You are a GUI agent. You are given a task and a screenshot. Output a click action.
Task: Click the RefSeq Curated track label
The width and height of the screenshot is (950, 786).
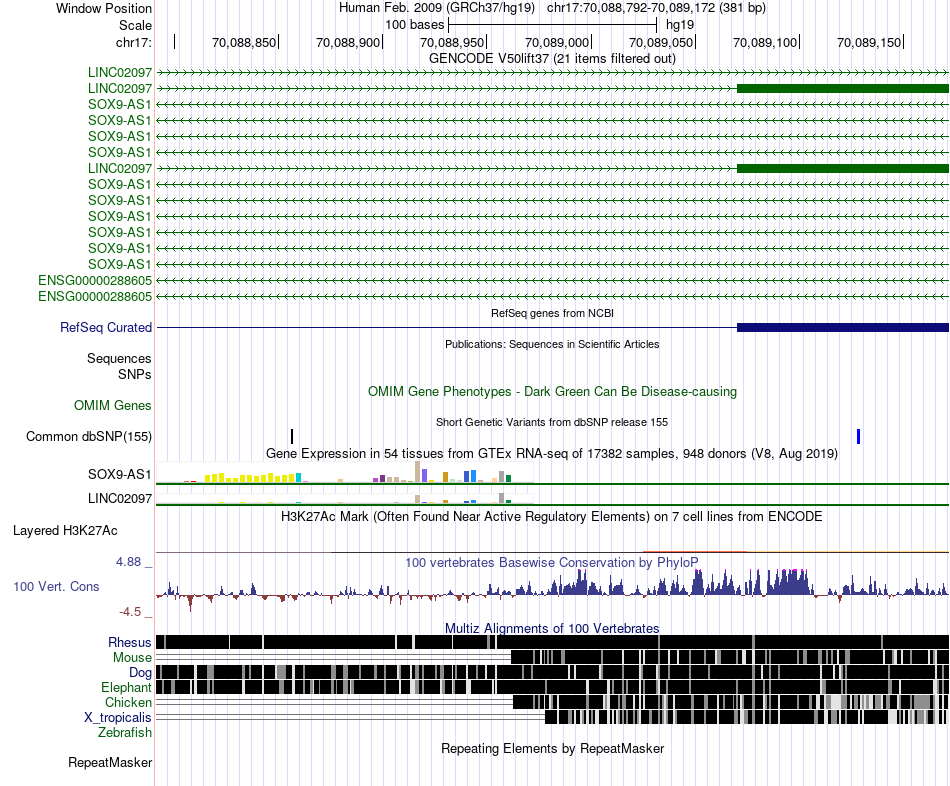click(105, 327)
